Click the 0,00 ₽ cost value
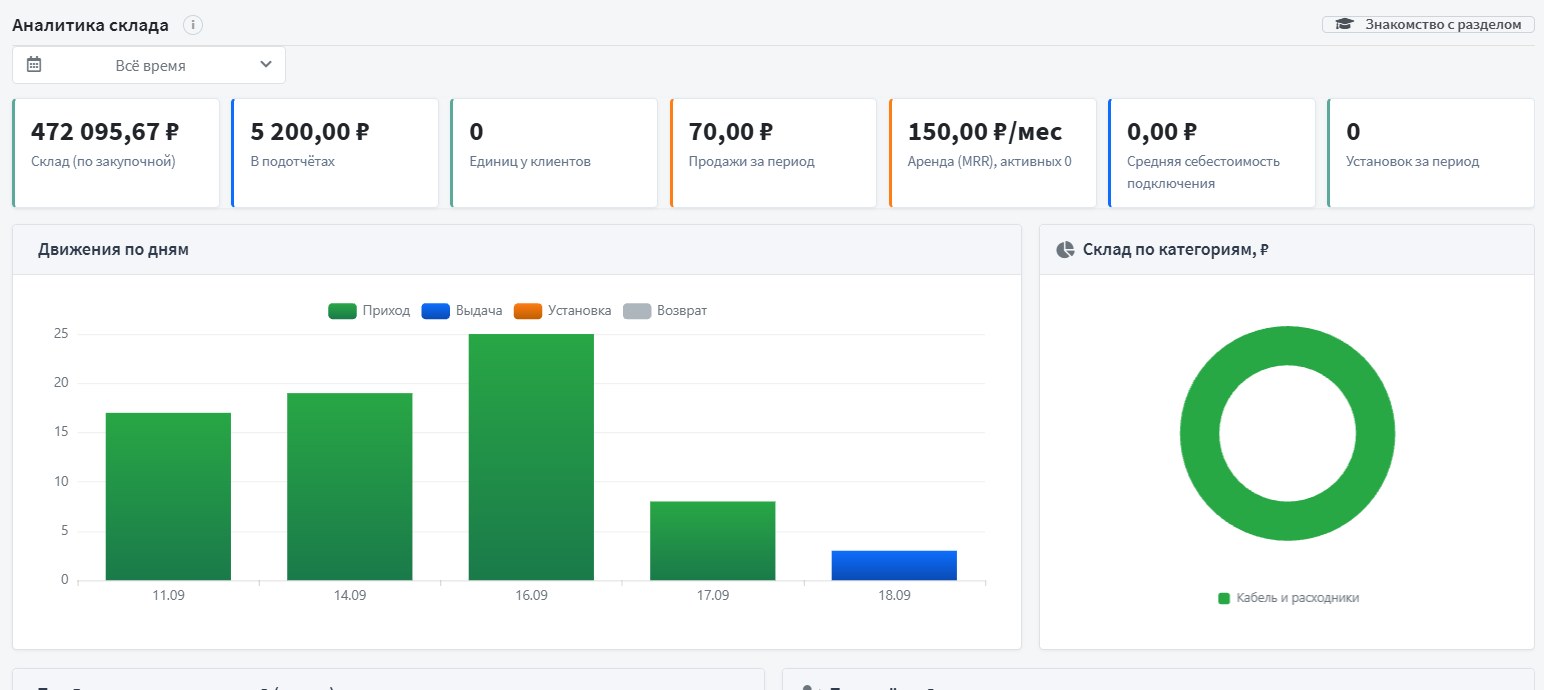The width and height of the screenshot is (1544, 690). point(1162,131)
